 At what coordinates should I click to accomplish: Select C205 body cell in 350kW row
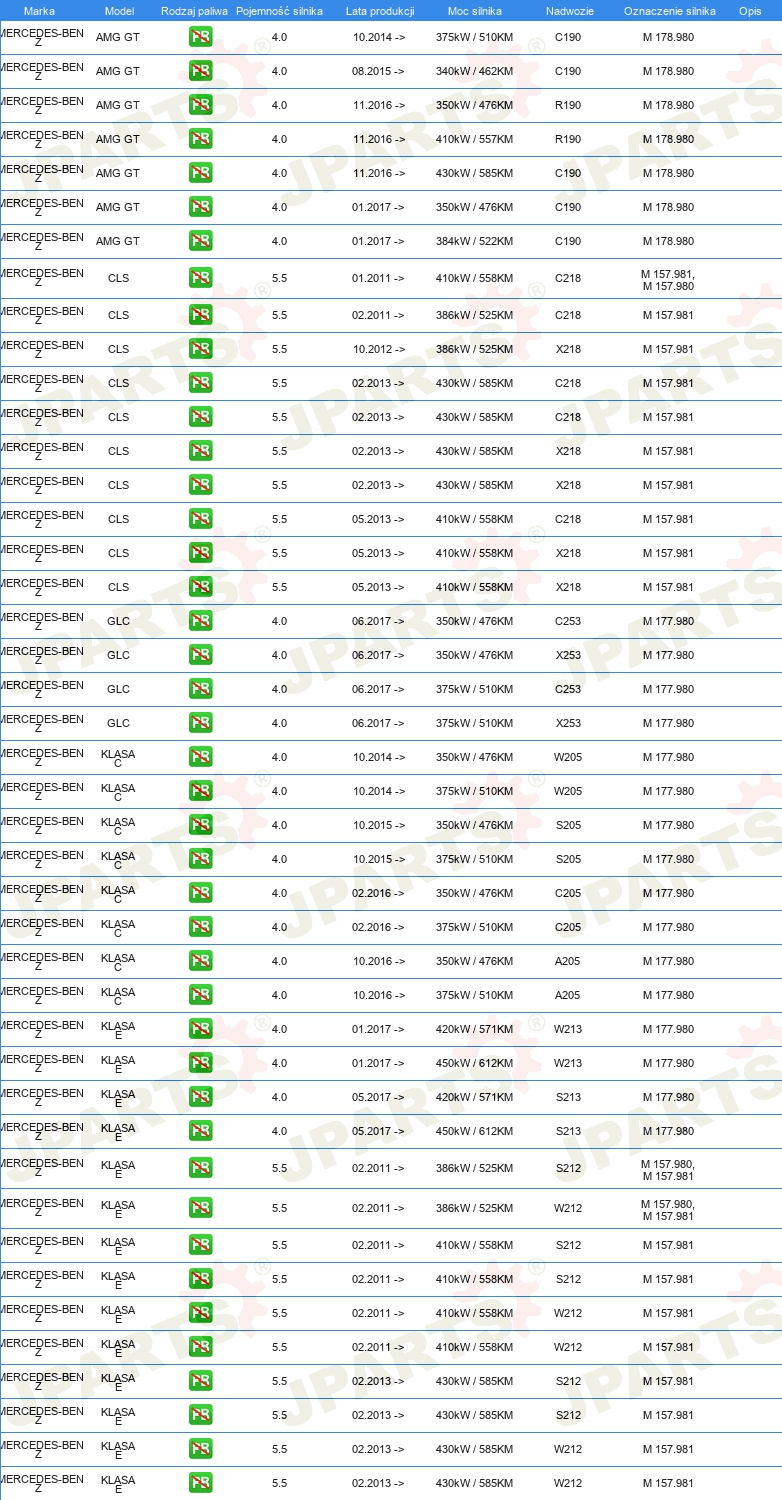click(568, 893)
